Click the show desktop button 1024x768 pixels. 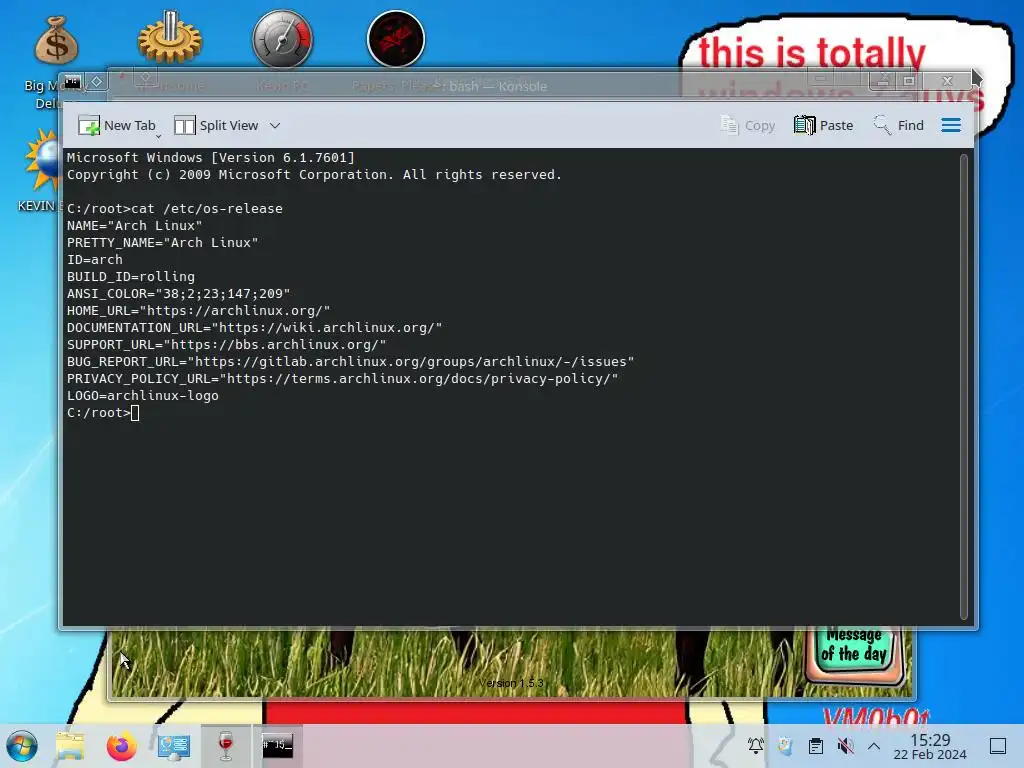[x=998, y=746]
